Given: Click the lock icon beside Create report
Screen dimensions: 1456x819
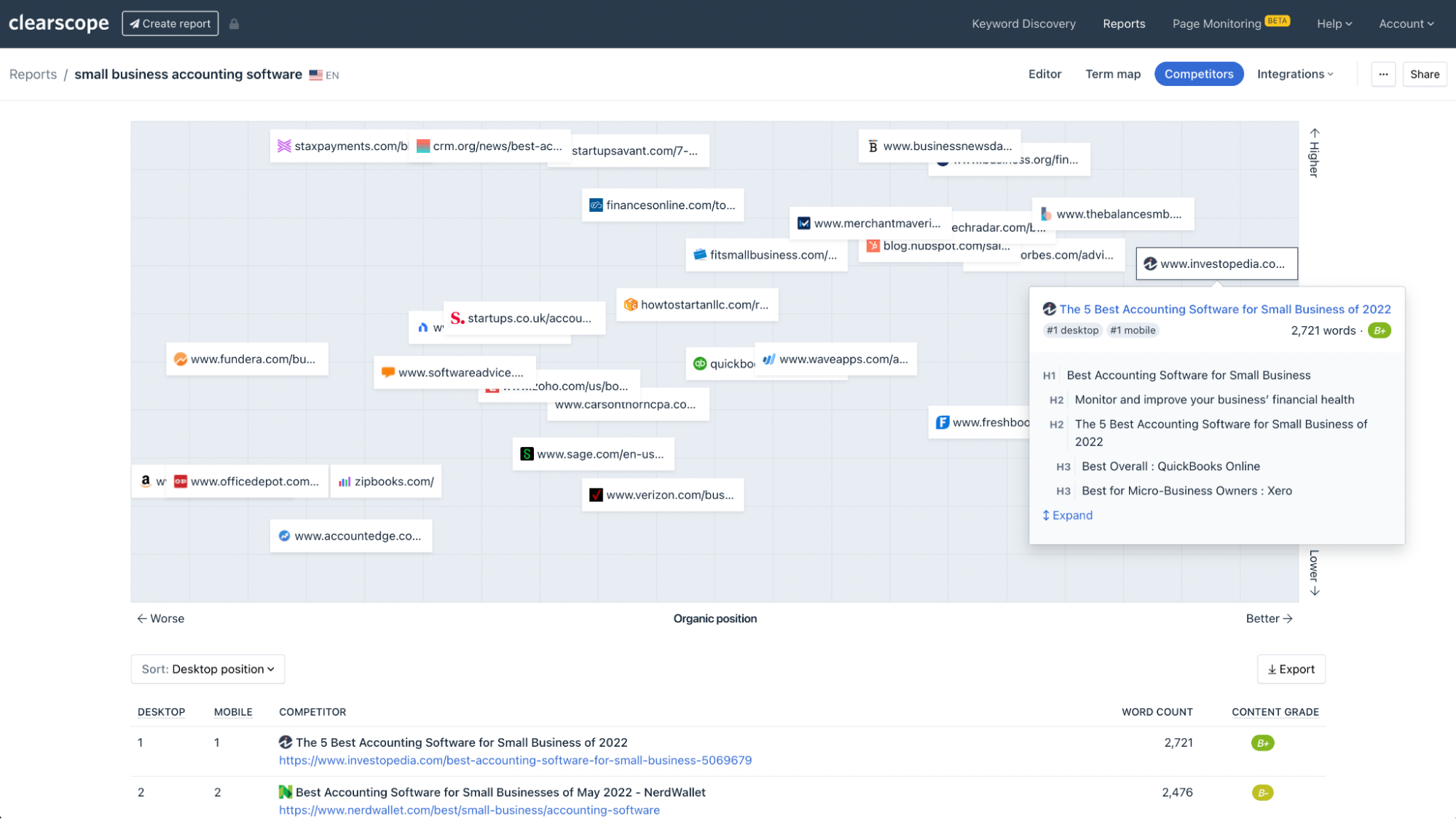Looking at the screenshot, I should click(234, 24).
